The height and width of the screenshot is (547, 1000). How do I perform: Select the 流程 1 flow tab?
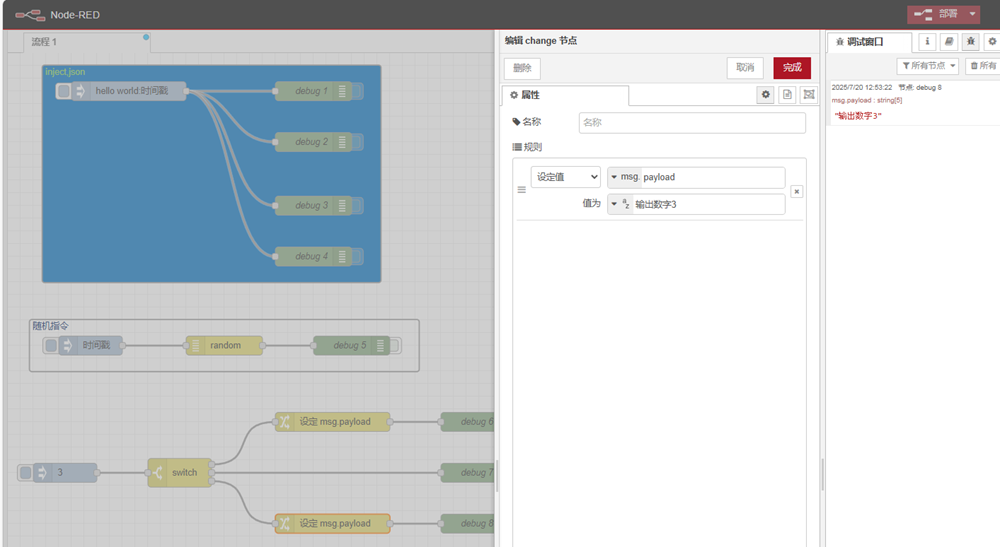click(87, 42)
